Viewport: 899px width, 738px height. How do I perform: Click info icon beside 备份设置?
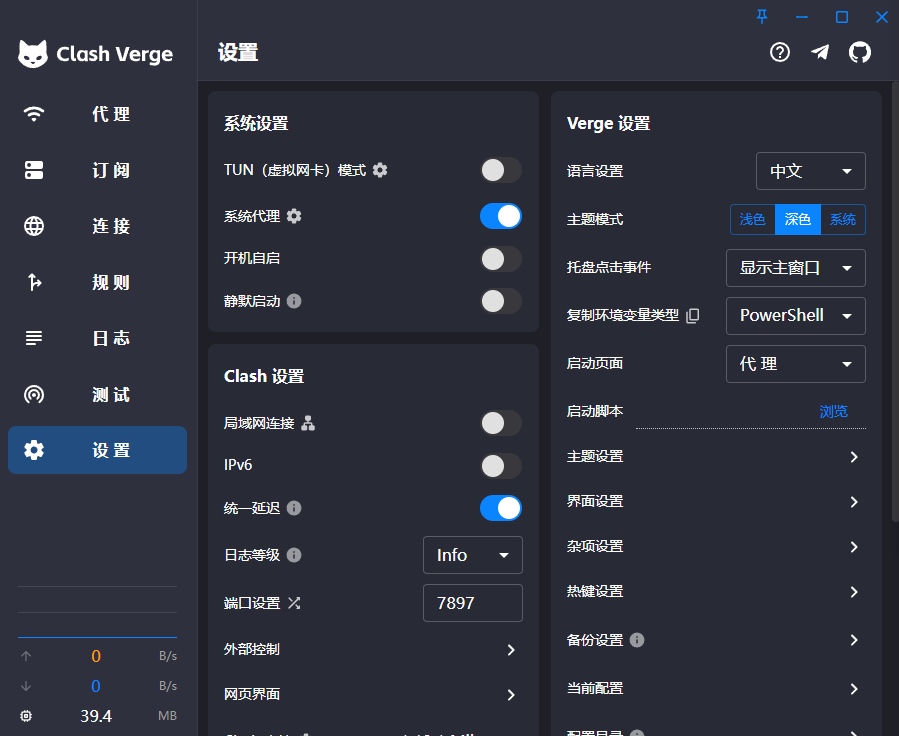637,641
